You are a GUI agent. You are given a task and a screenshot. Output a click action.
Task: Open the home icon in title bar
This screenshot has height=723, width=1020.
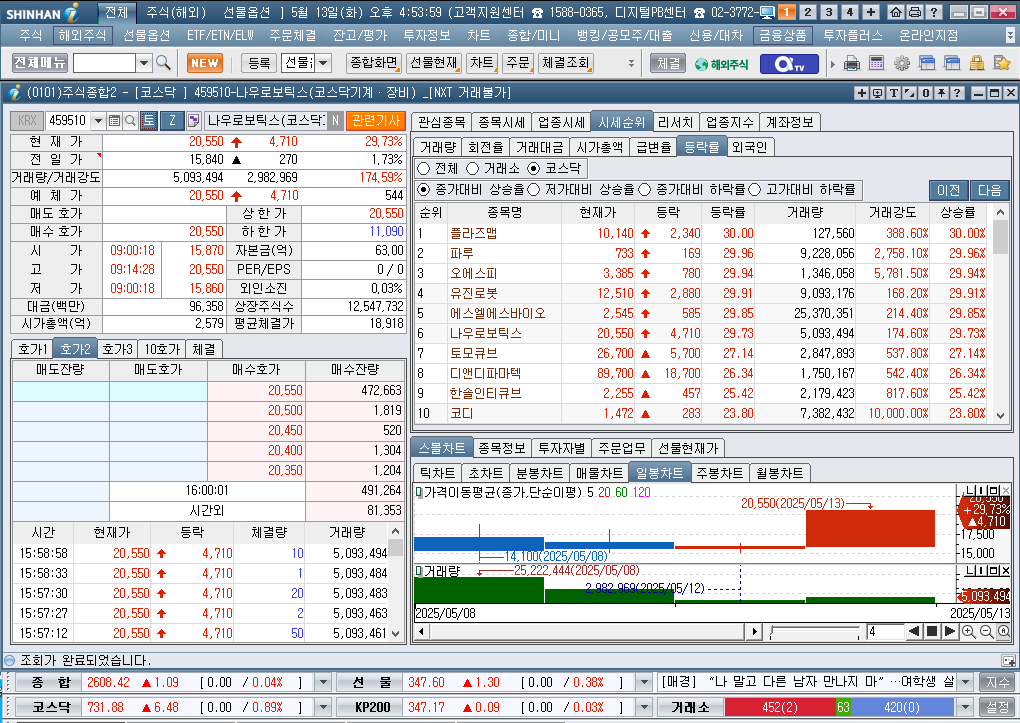coord(896,12)
